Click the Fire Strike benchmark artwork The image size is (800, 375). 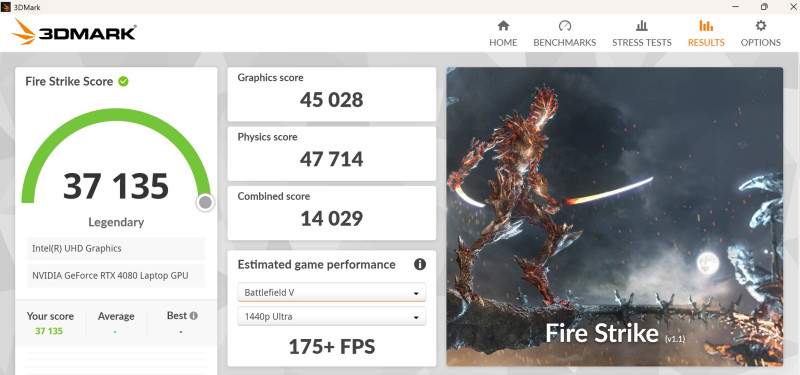pos(614,216)
